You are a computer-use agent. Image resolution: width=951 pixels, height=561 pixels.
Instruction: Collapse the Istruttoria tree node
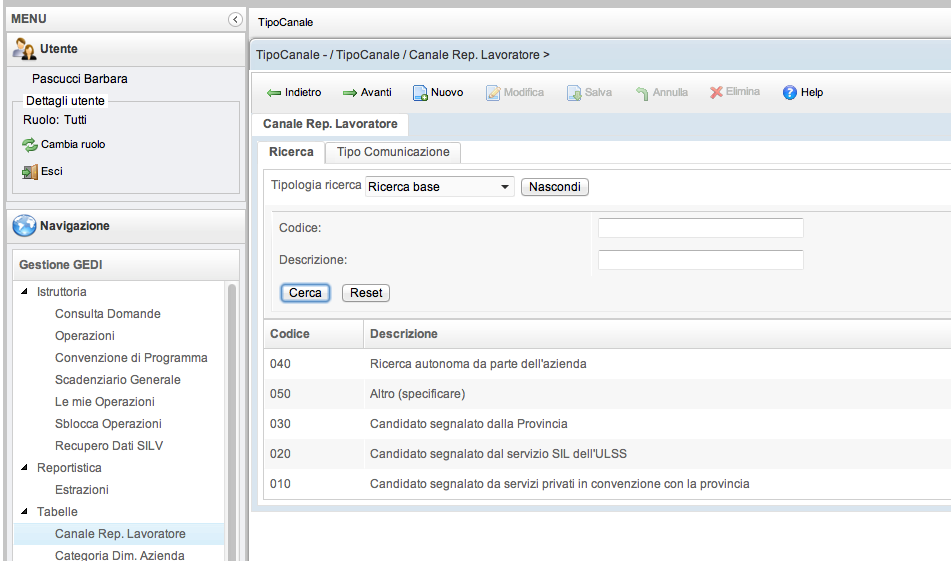24,292
